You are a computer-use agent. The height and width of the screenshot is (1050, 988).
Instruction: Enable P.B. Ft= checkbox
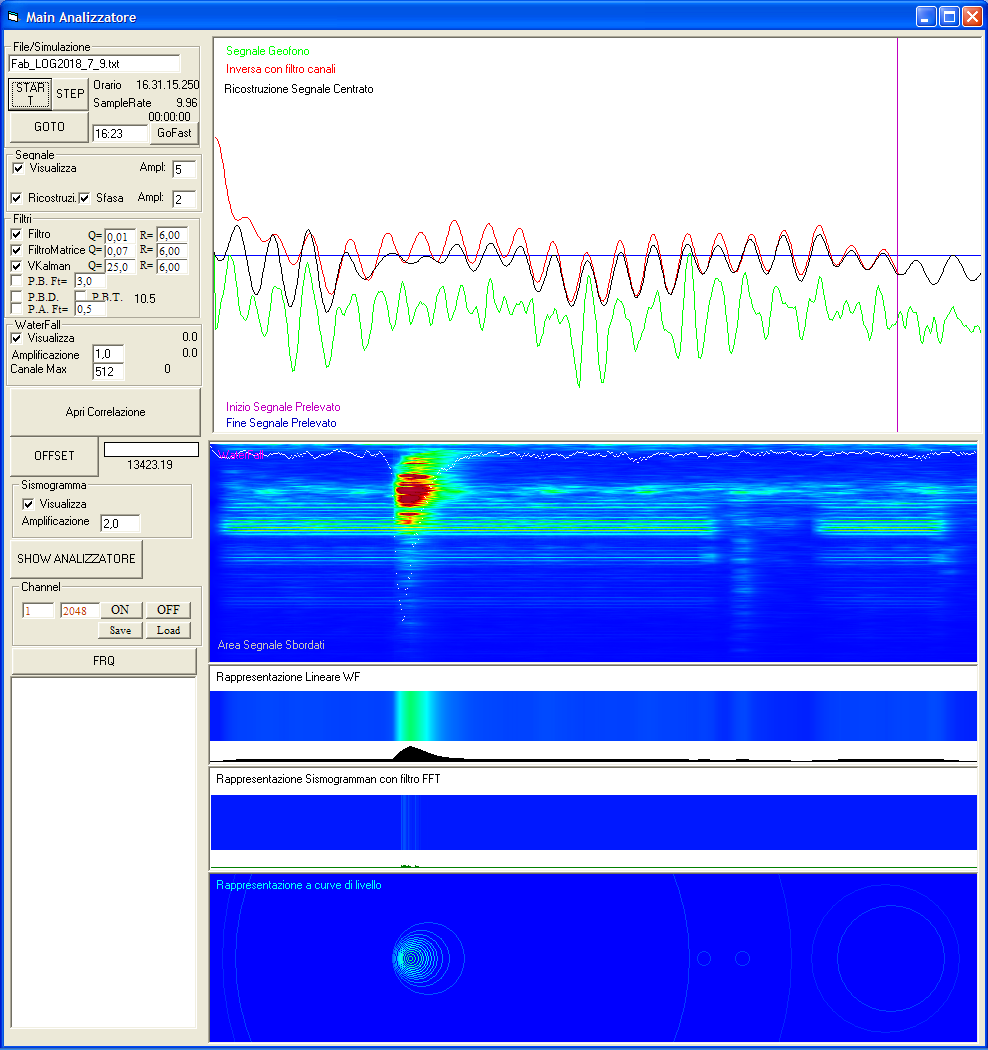click(x=17, y=281)
